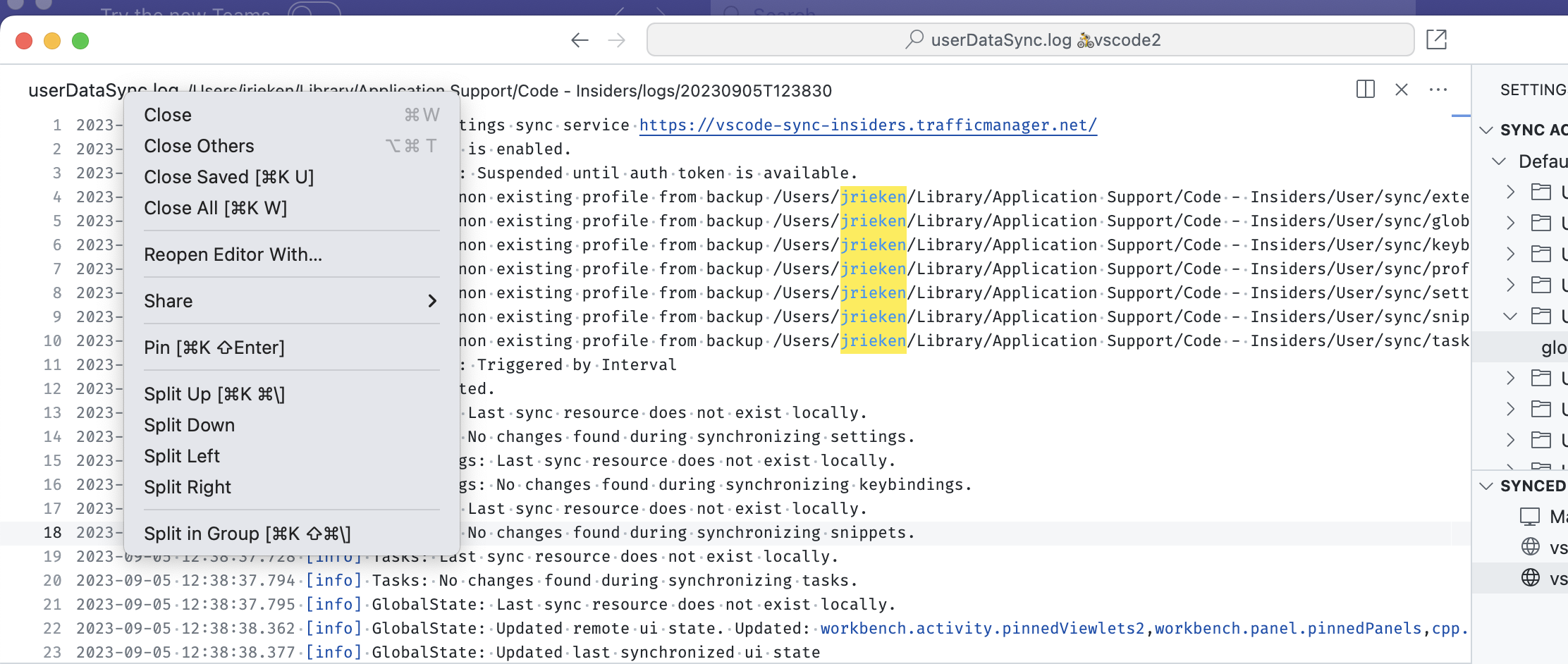Click a folder icon in the Default sync tree

point(1542,192)
